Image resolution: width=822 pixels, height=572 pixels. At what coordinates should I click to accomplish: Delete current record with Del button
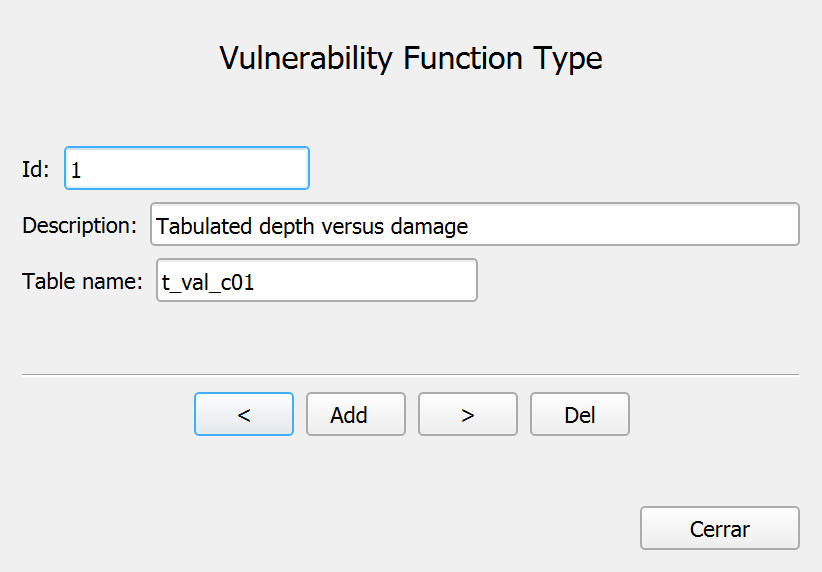click(x=580, y=414)
